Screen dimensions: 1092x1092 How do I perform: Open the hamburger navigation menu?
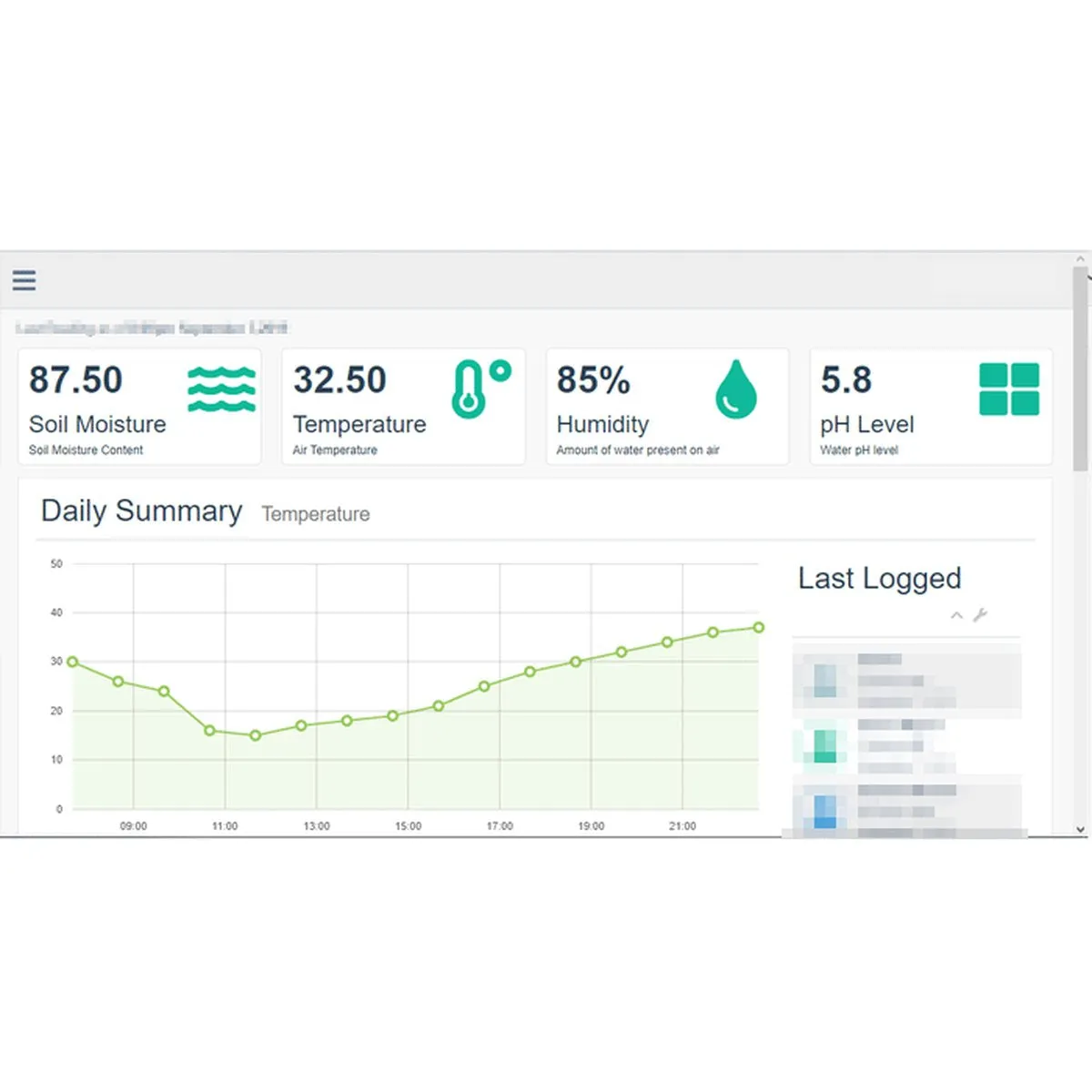pyautogui.click(x=25, y=280)
